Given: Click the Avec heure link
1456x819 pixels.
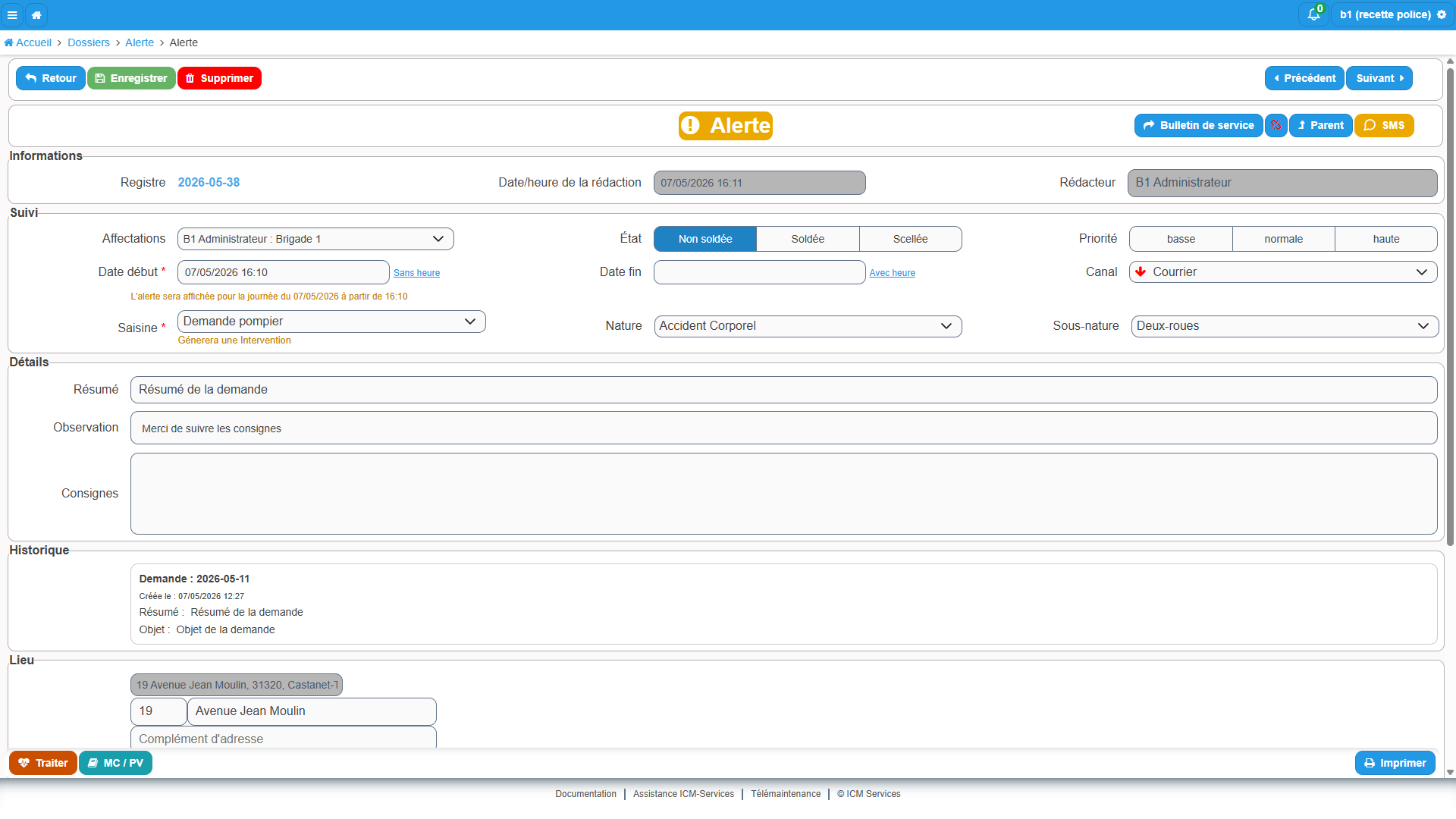Looking at the screenshot, I should tap(892, 273).
